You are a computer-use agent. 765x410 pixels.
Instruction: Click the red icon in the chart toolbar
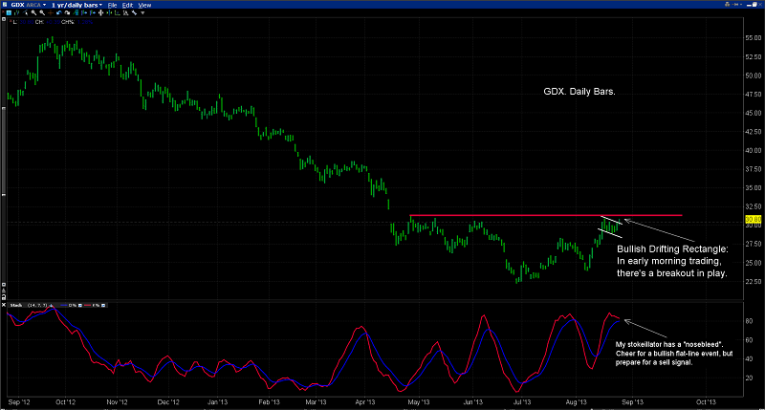tap(49, 13)
